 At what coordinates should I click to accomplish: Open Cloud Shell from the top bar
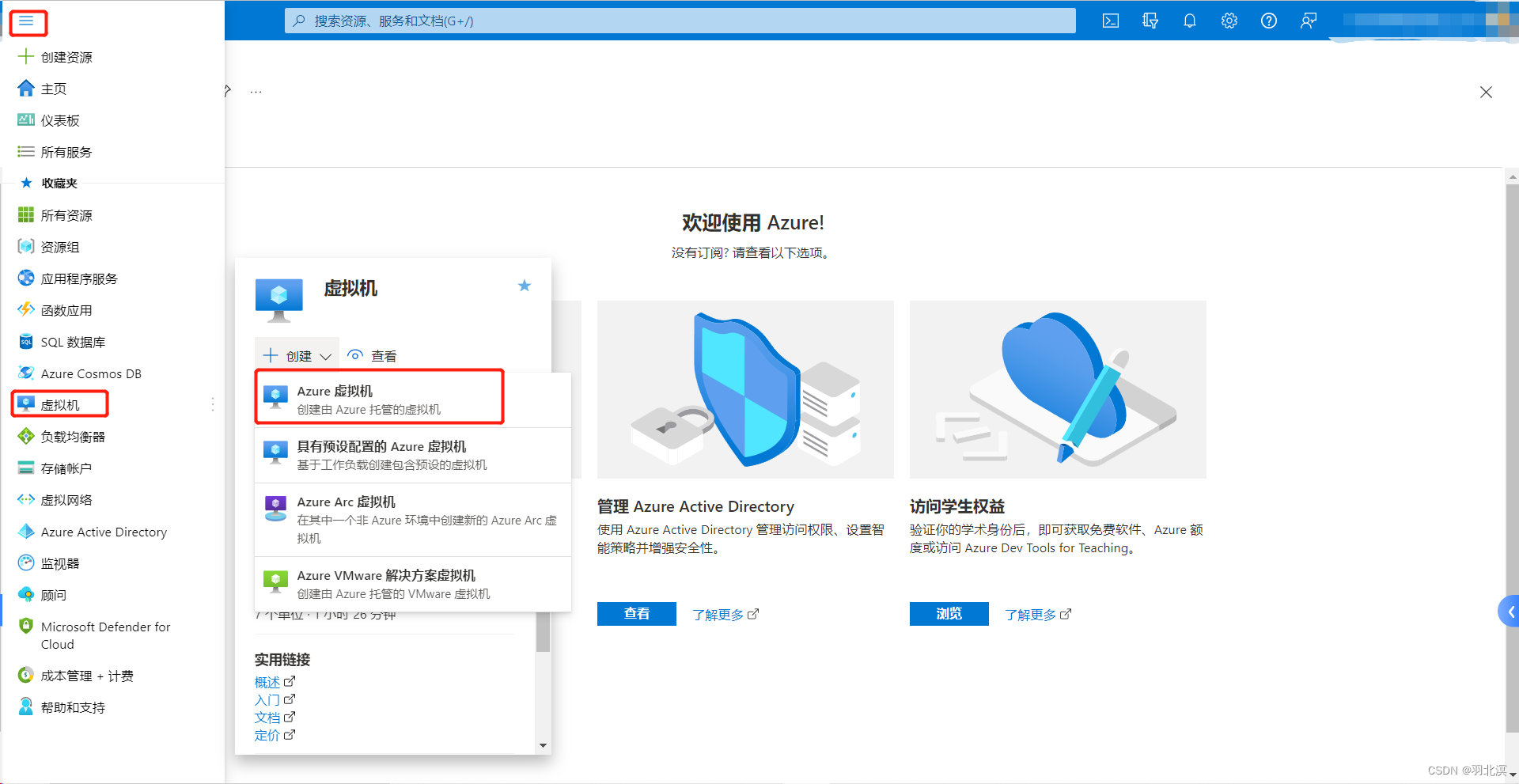coord(1111,21)
